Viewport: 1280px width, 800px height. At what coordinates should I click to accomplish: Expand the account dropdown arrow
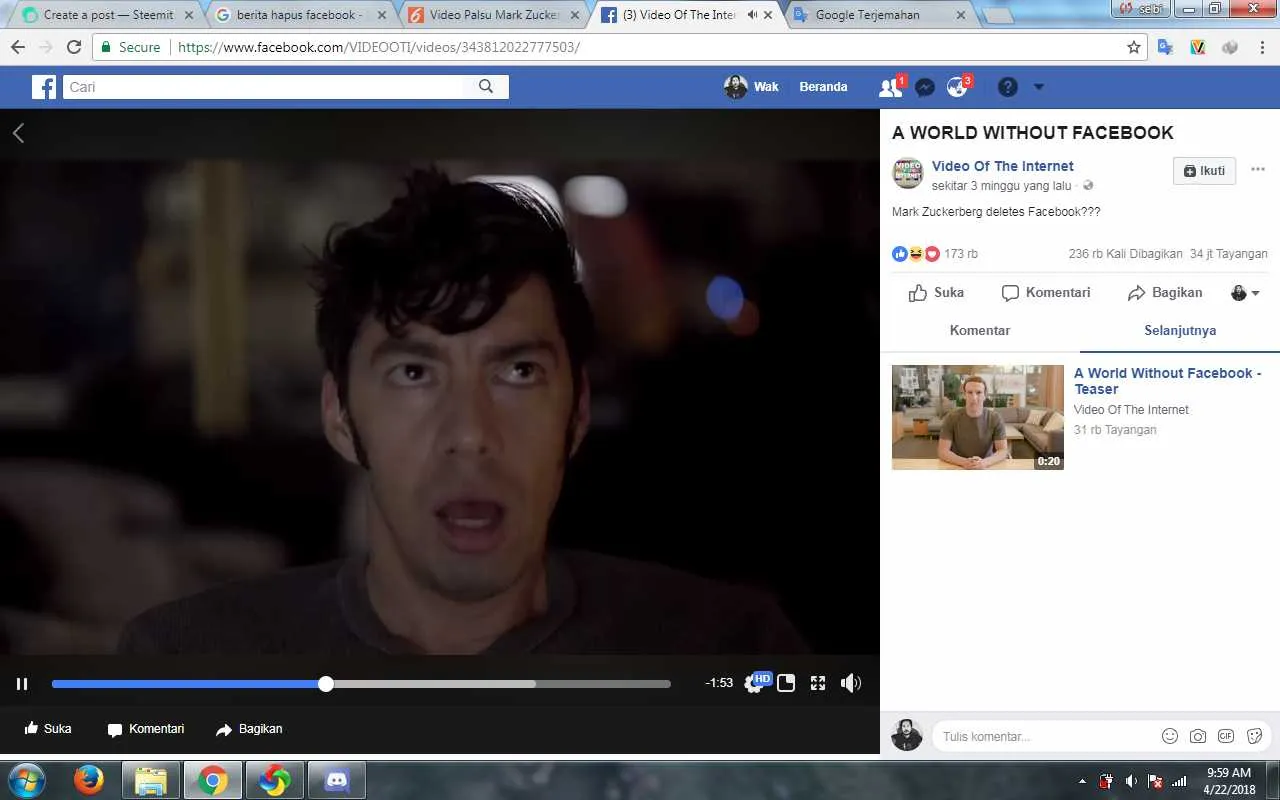[1038, 87]
